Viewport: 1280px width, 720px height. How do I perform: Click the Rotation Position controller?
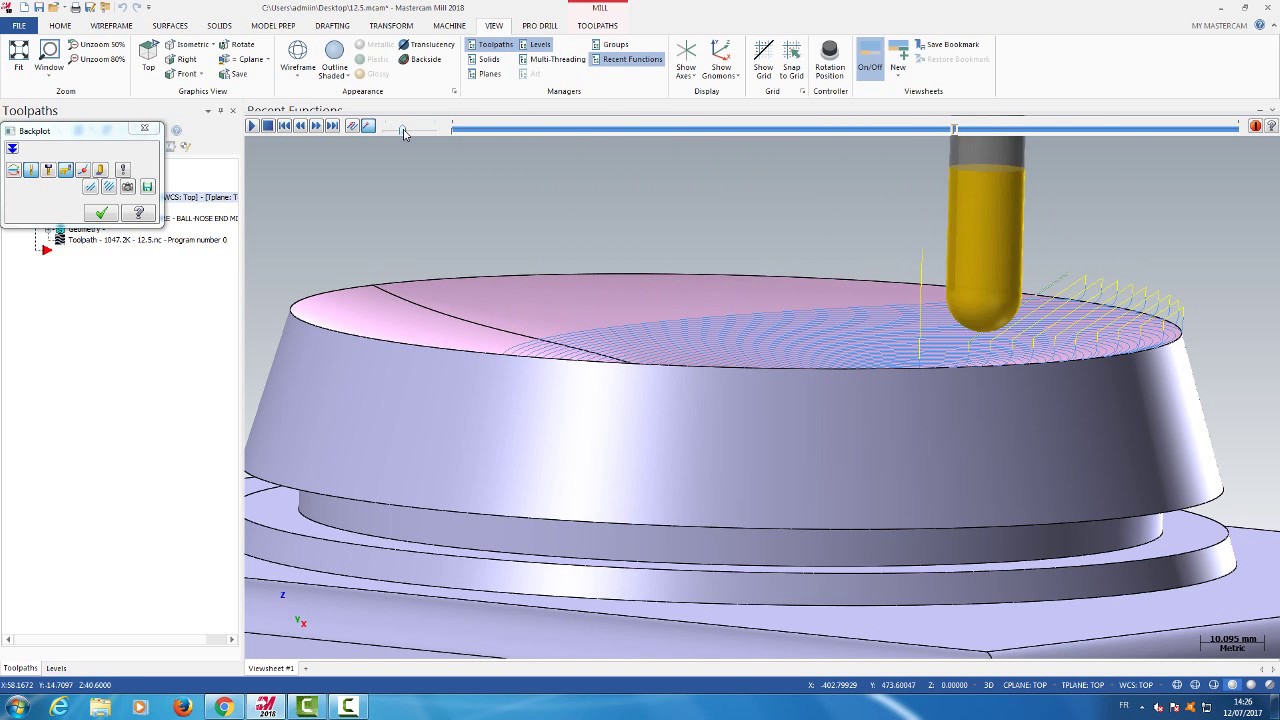(829, 60)
